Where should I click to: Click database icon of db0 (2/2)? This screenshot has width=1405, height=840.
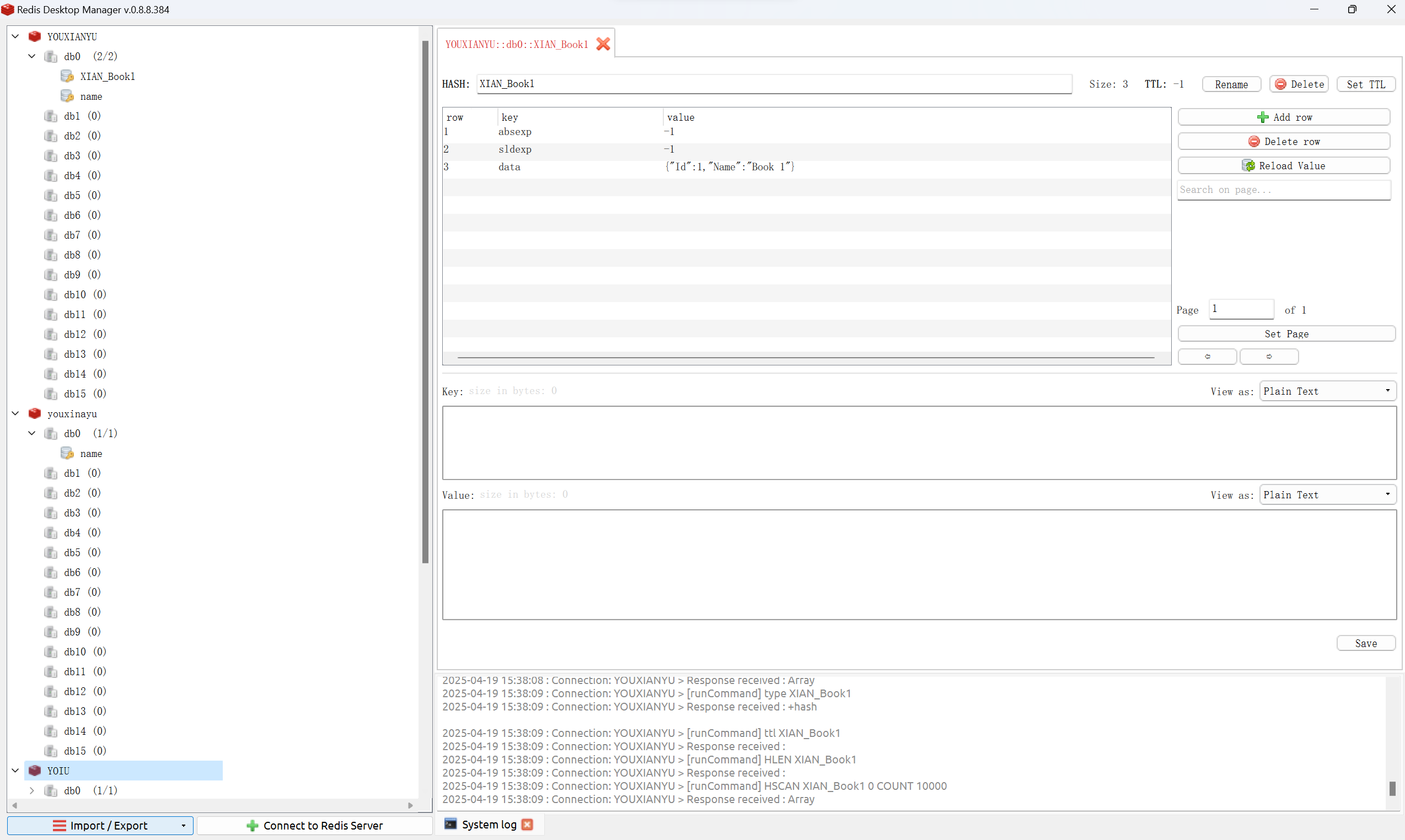pos(51,56)
